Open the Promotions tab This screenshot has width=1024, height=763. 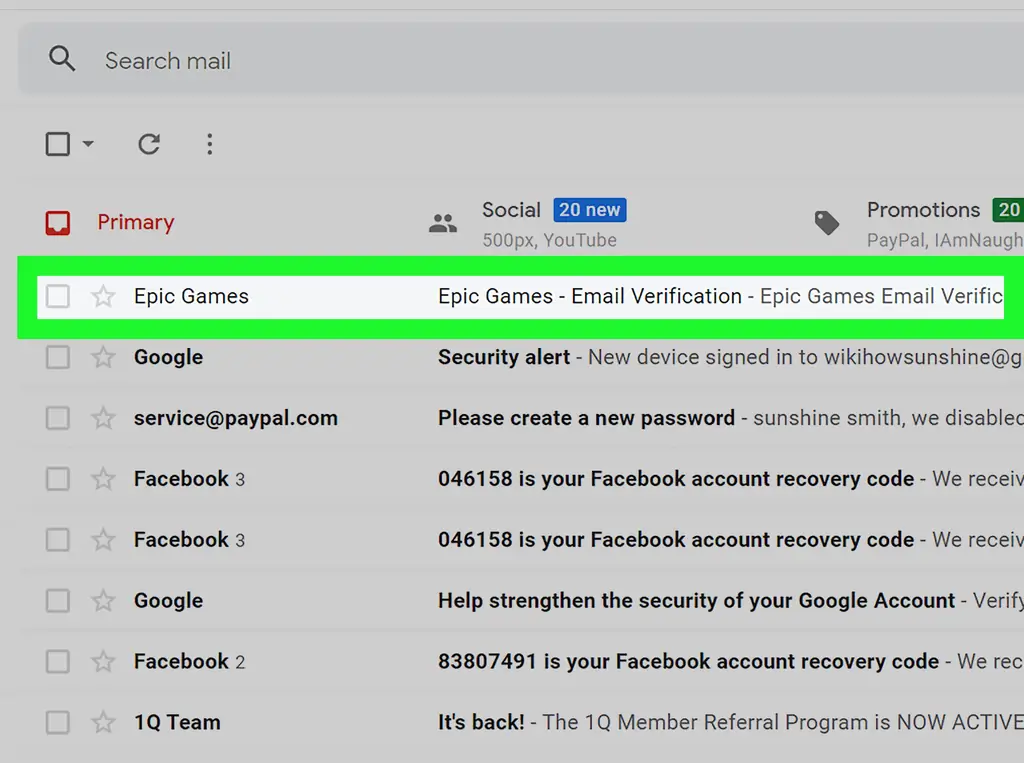click(x=918, y=223)
